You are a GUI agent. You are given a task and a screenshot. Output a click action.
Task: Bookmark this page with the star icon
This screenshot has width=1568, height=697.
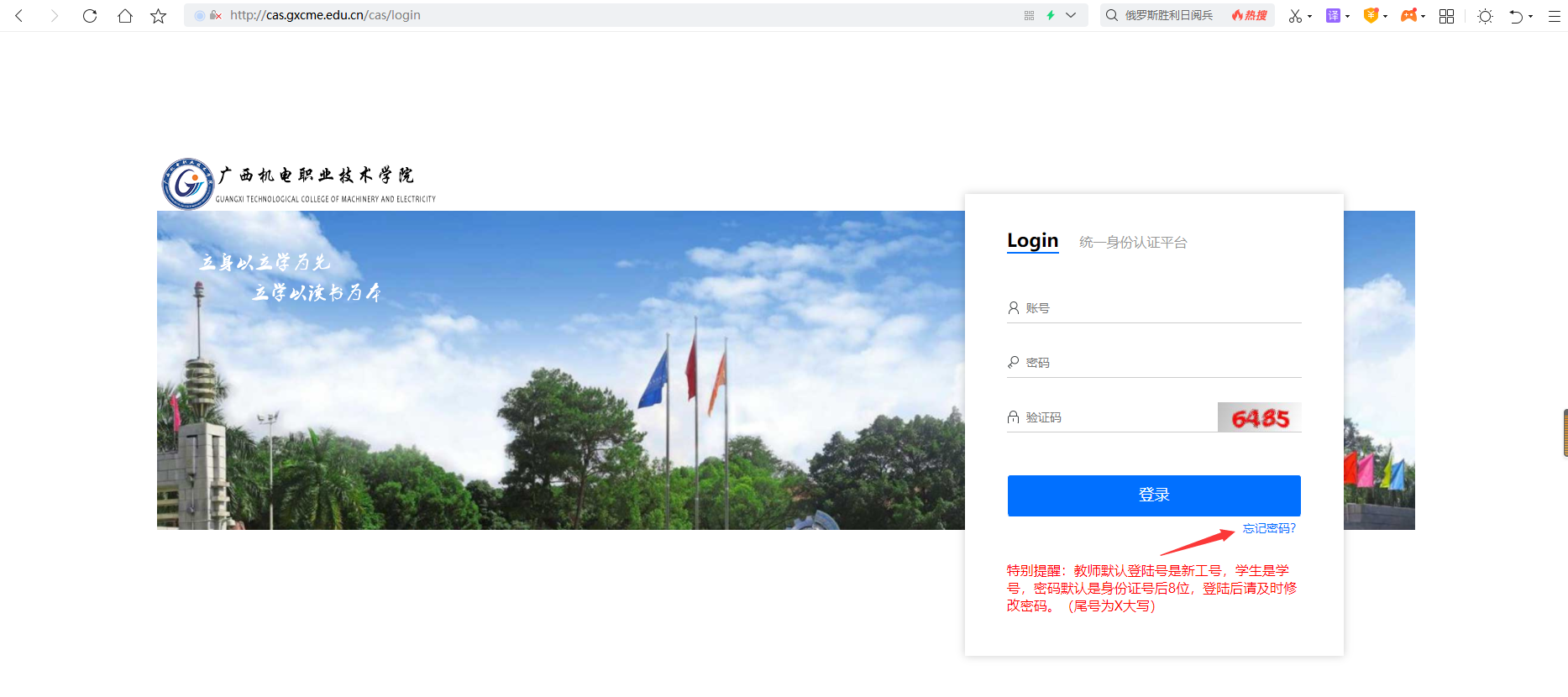click(x=158, y=16)
